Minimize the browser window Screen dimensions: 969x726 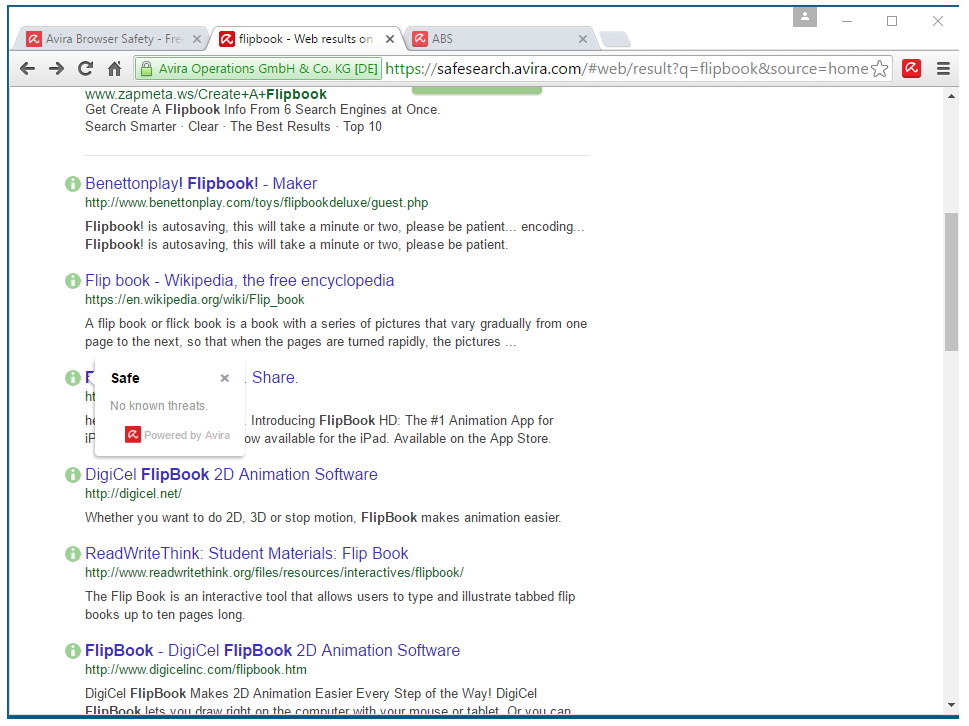click(x=847, y=21)
